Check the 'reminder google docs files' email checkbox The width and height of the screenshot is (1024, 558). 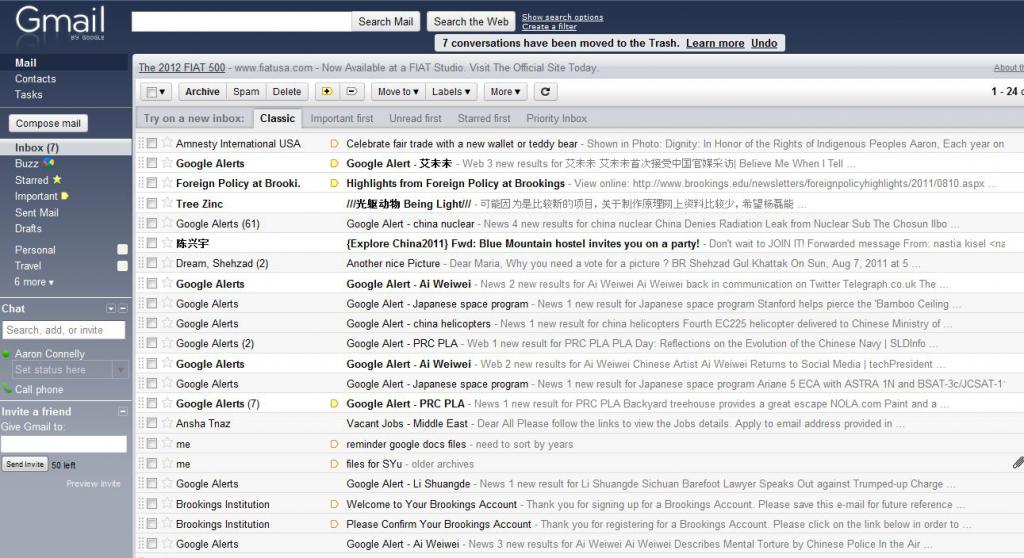(152, 443)
